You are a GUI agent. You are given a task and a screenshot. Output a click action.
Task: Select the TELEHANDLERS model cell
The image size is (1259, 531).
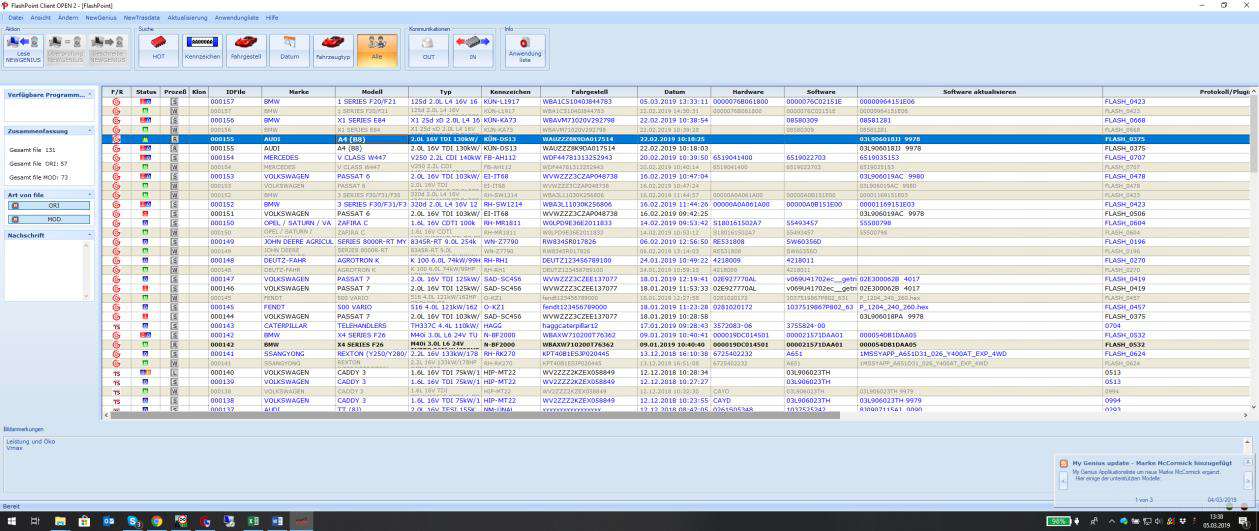(372, 325)
